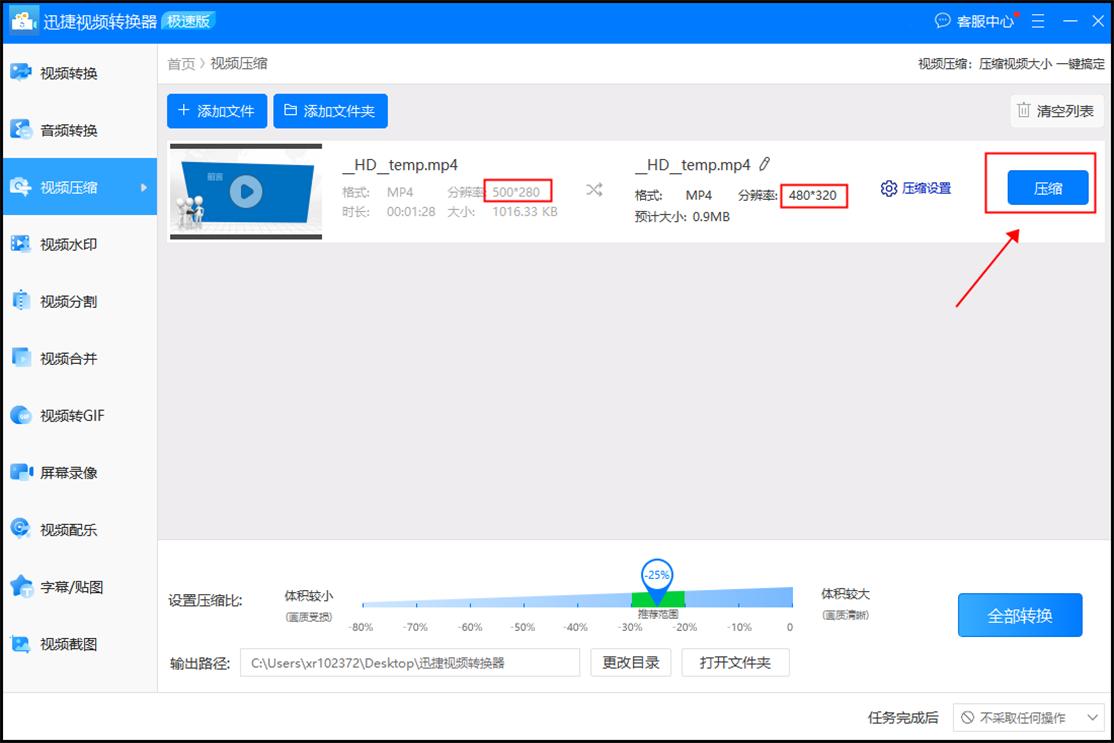Open the hamburger menu in the title bar
Viewport: 1114px width, 743px height.
coord(1037,20)
